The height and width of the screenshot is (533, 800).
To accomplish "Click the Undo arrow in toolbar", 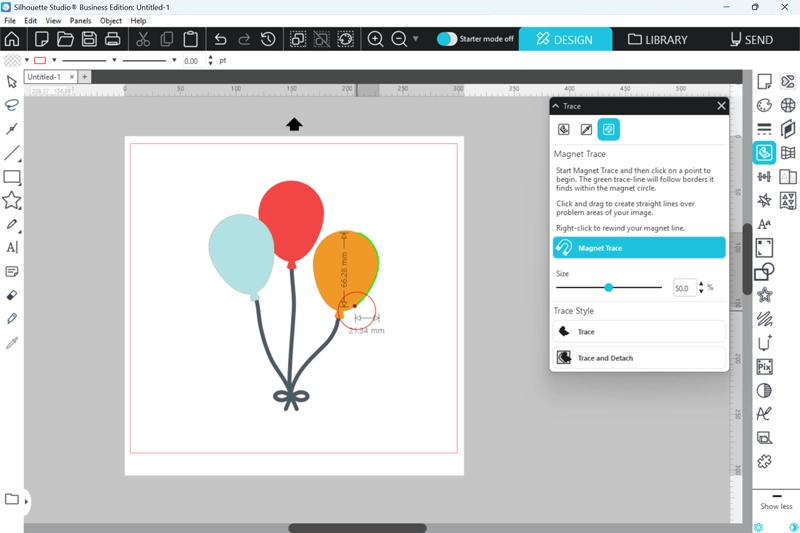I will pos(220,39).
